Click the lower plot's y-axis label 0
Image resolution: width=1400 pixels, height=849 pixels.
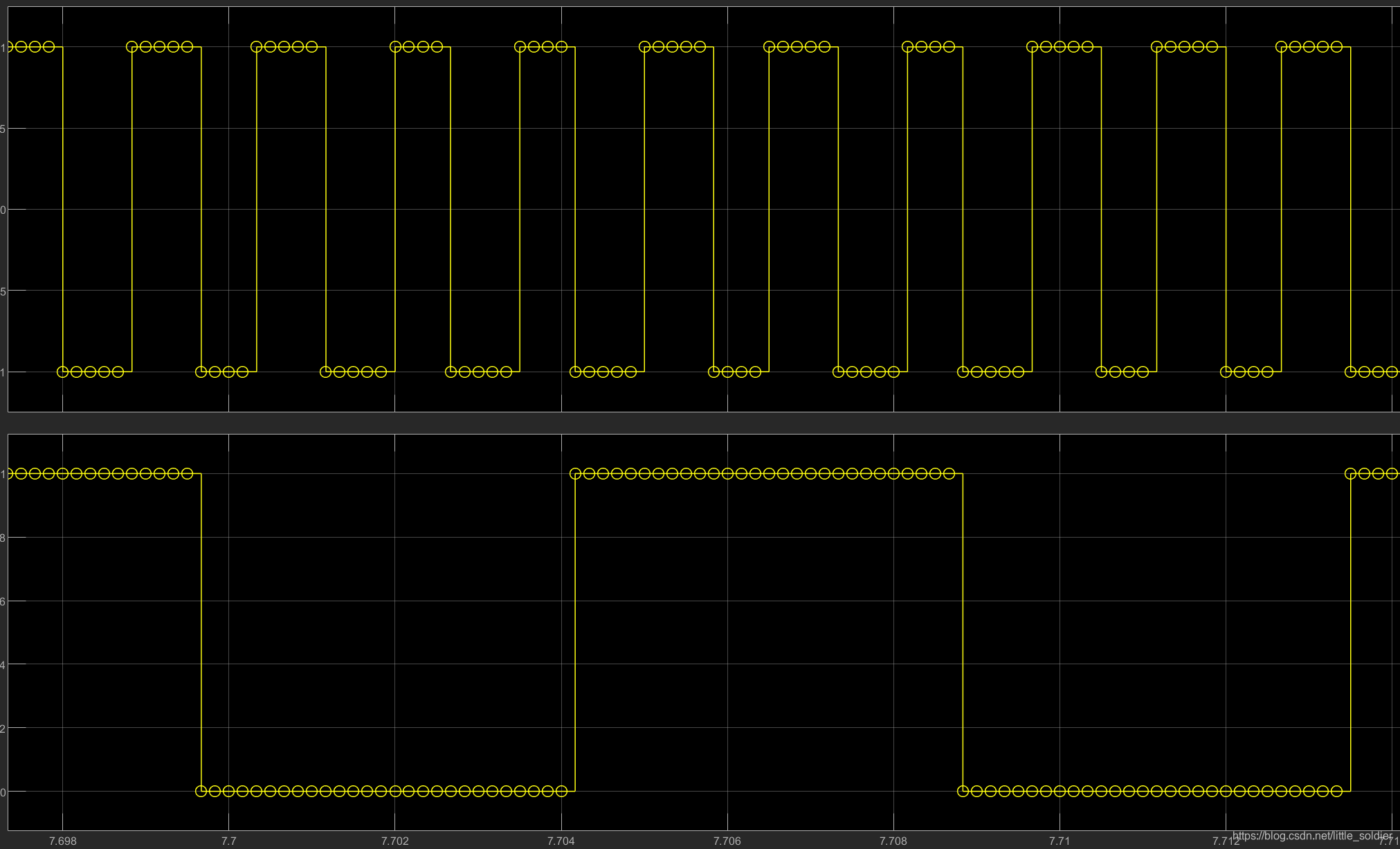point(3,791)
